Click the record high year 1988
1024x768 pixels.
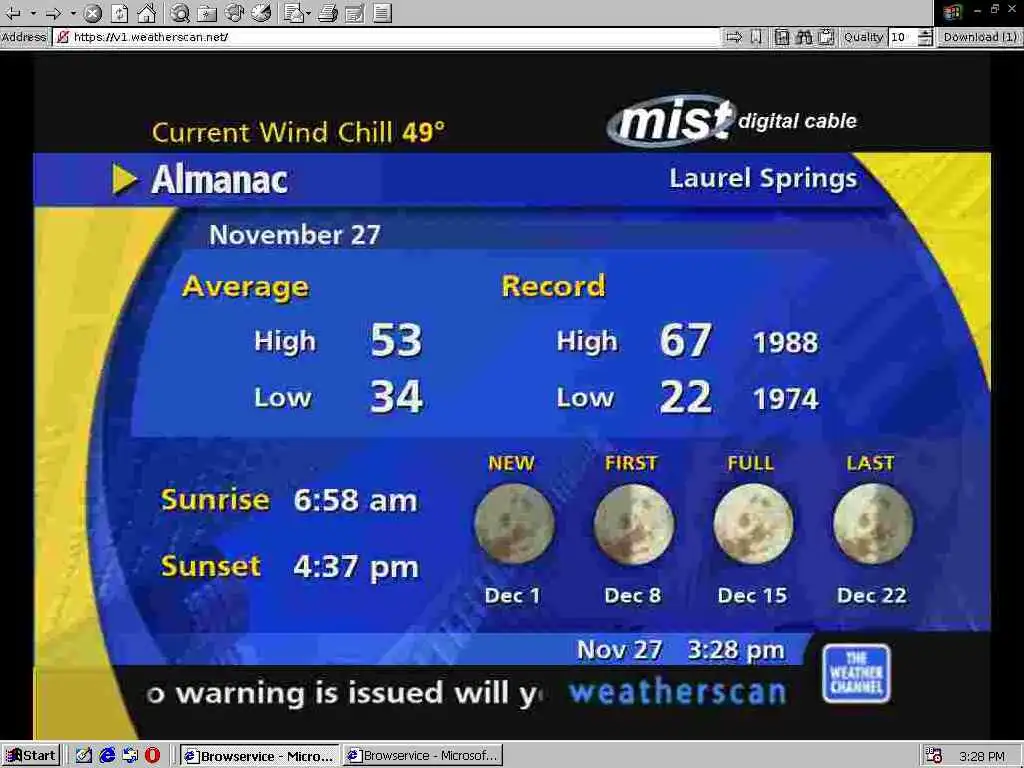click(786, 342)
